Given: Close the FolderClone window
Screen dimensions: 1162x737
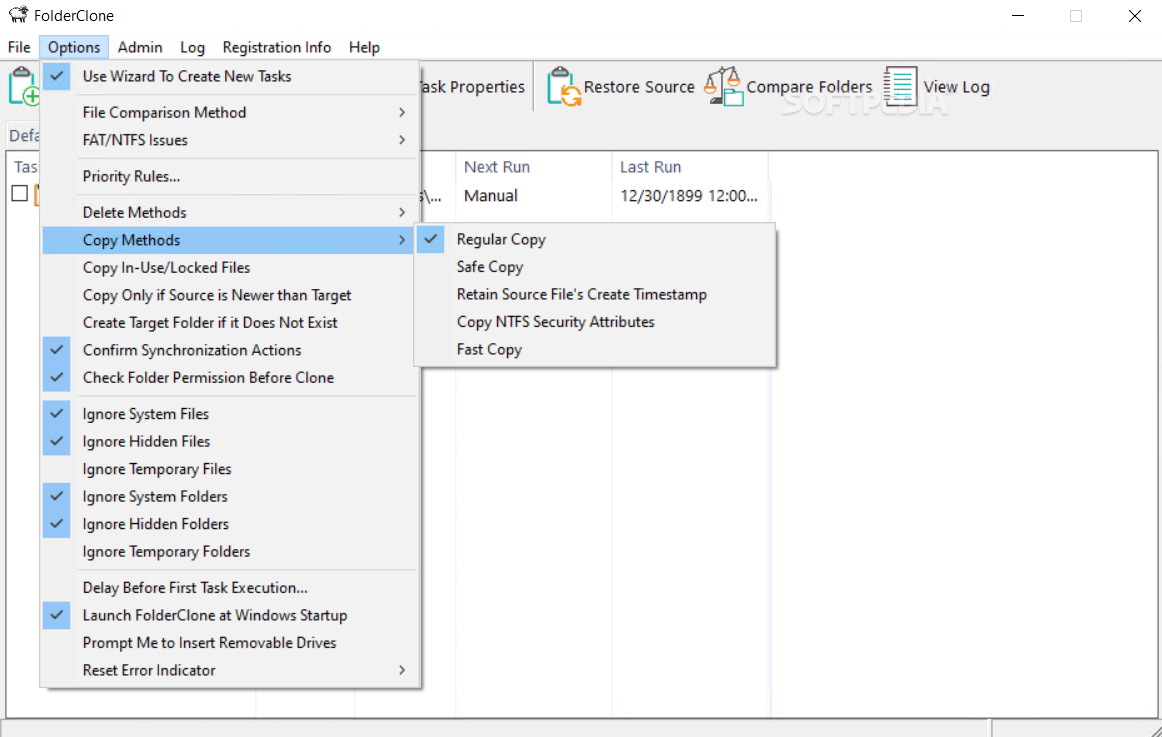Looking at the screenshot, I should 1135,16.
